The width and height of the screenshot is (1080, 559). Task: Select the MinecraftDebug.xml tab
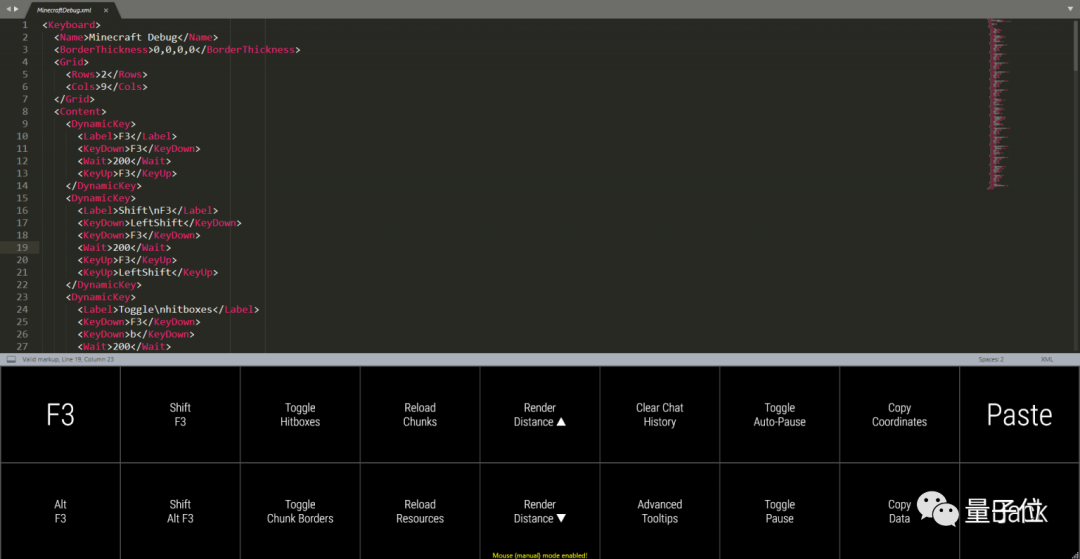[x=72, y=10]
